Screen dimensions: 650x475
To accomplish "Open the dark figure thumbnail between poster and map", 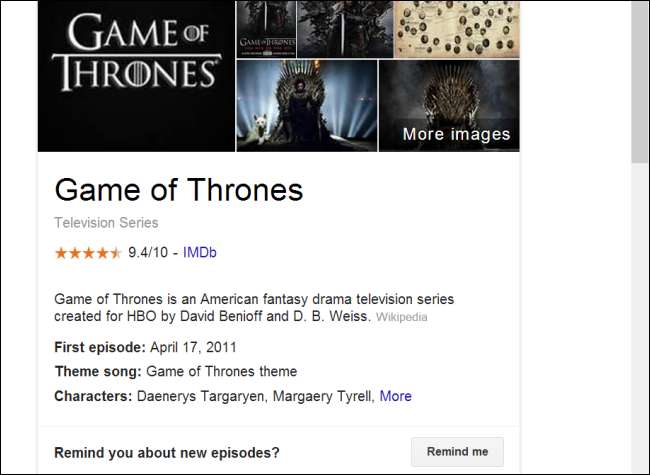I will click(343, 28).
